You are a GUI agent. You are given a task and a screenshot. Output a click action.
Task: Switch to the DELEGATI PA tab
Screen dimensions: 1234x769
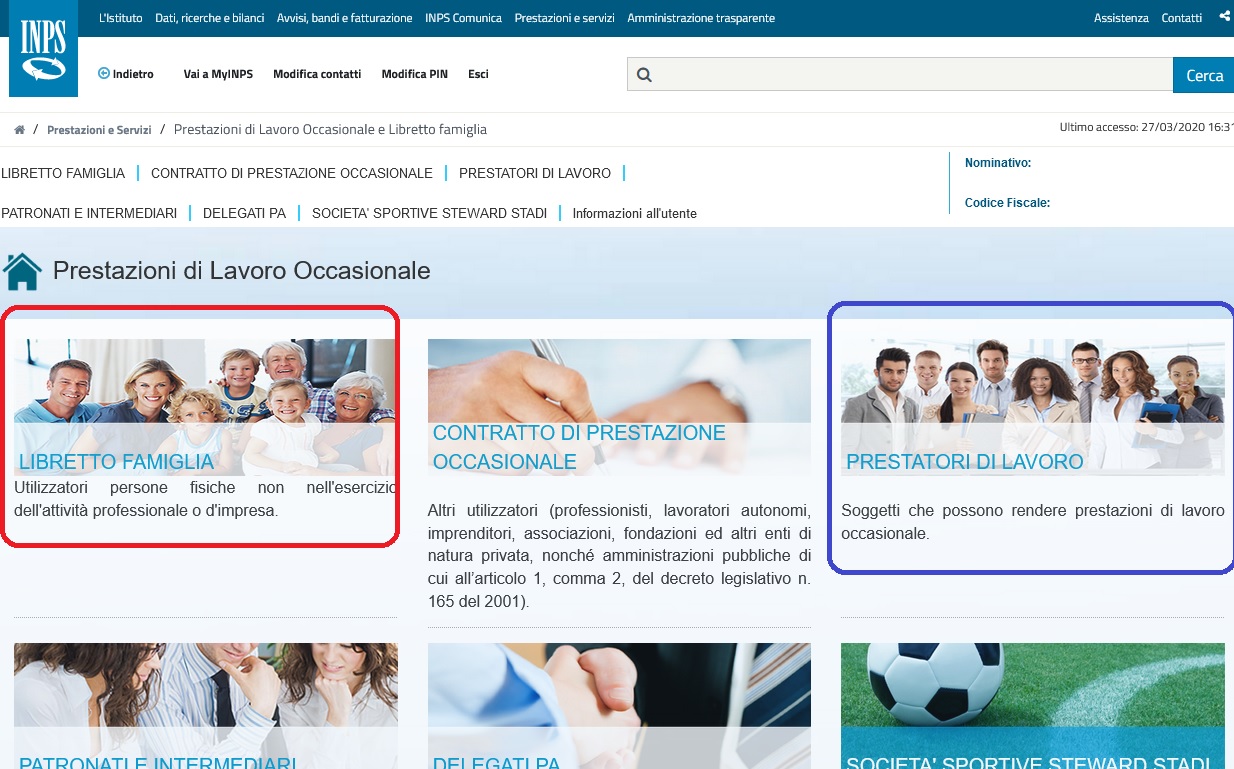(244, 212)
